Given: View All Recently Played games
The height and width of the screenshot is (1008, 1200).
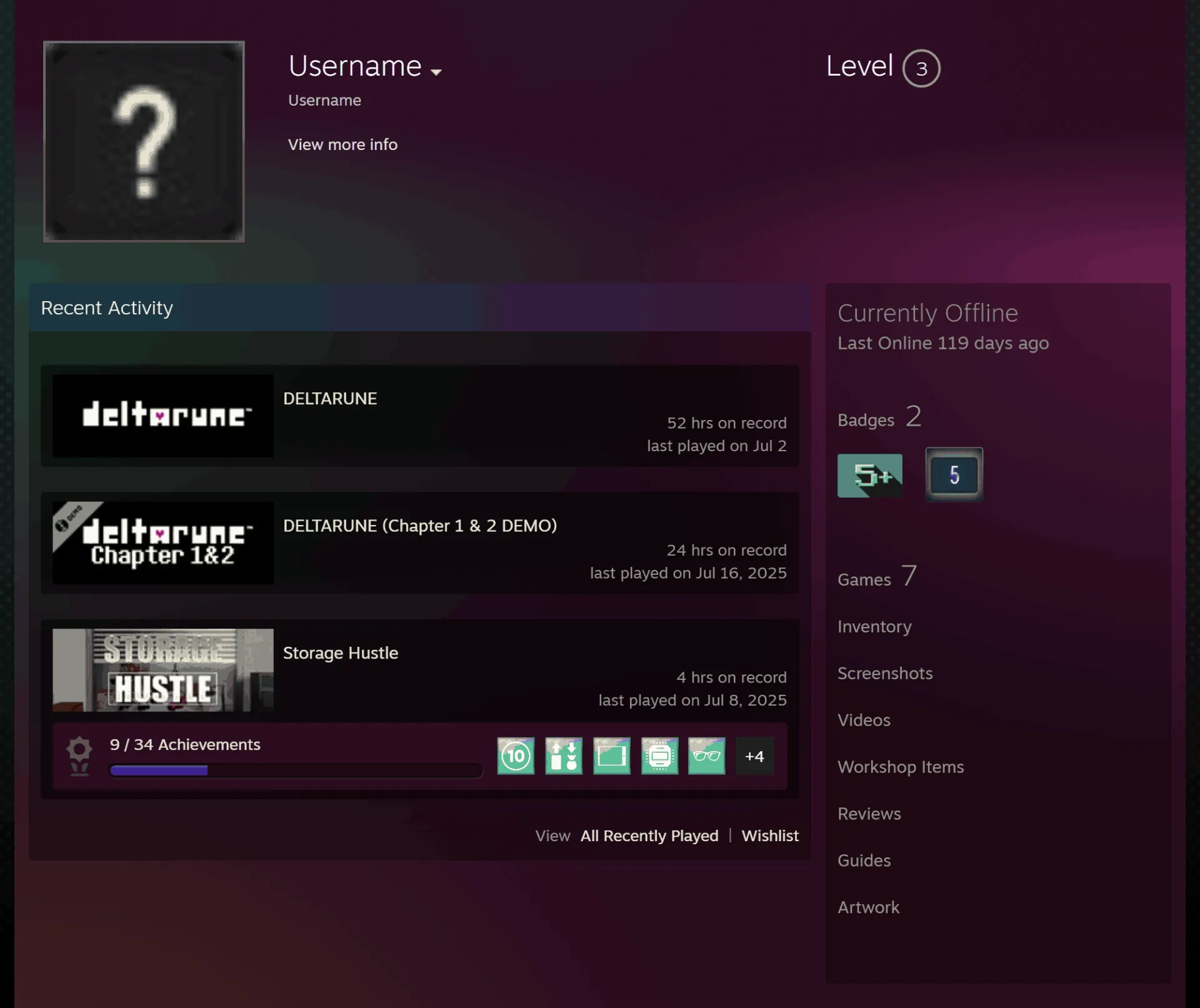Looking at the screenshot, I should pos(649,836).
